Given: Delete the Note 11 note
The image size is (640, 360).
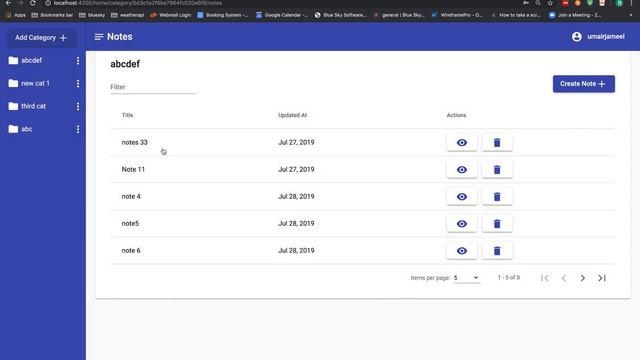Looking at the screenshot, I should pos(497,169).
